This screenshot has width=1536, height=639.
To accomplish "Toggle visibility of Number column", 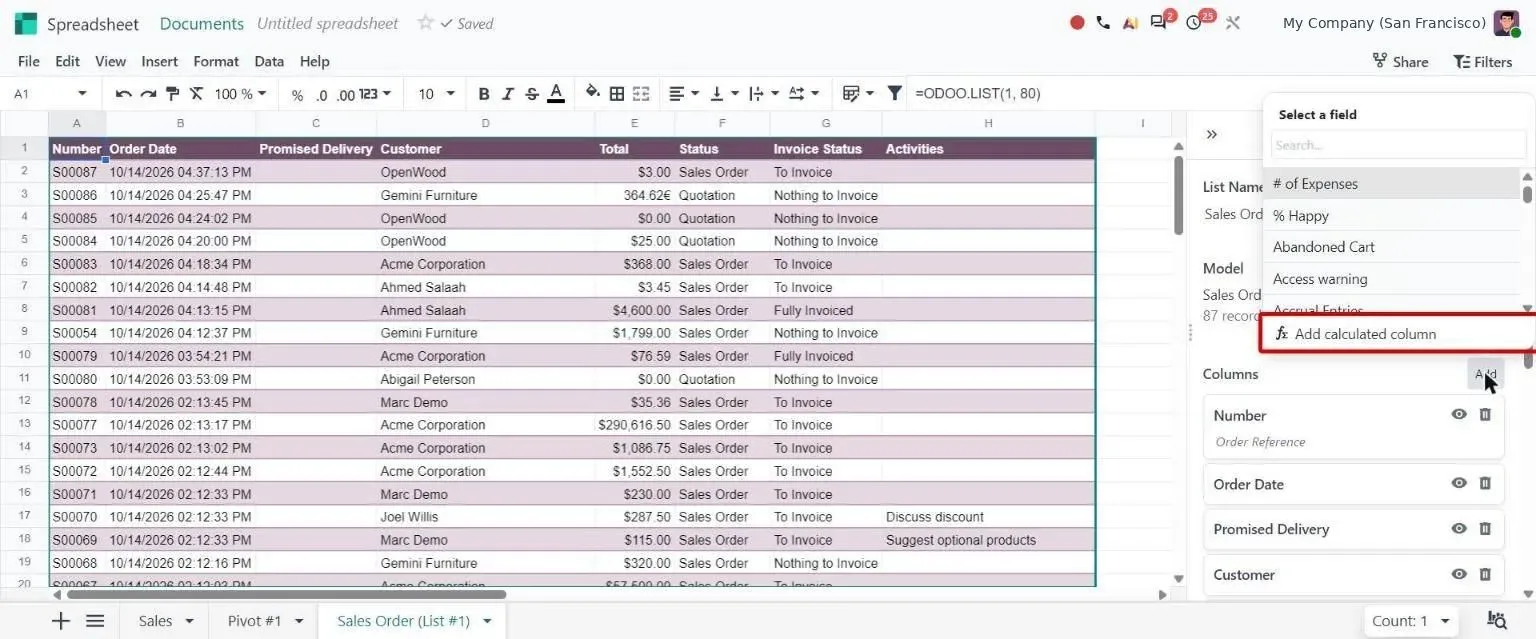I will (x=1459, y=414).
